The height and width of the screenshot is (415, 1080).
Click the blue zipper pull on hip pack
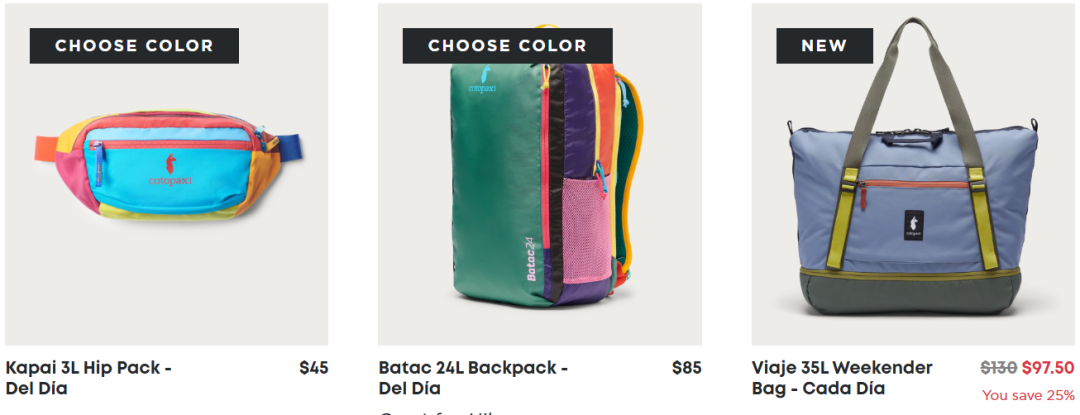98,163
